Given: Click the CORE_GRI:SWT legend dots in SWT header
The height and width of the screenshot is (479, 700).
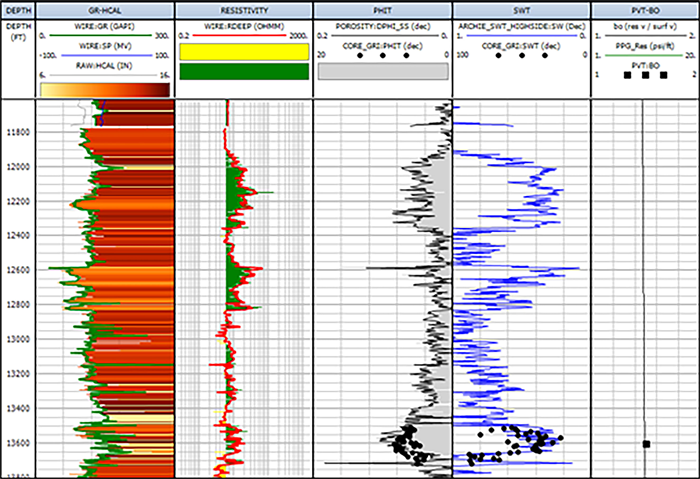Looking at the screenshot, I should pos(521,55).
